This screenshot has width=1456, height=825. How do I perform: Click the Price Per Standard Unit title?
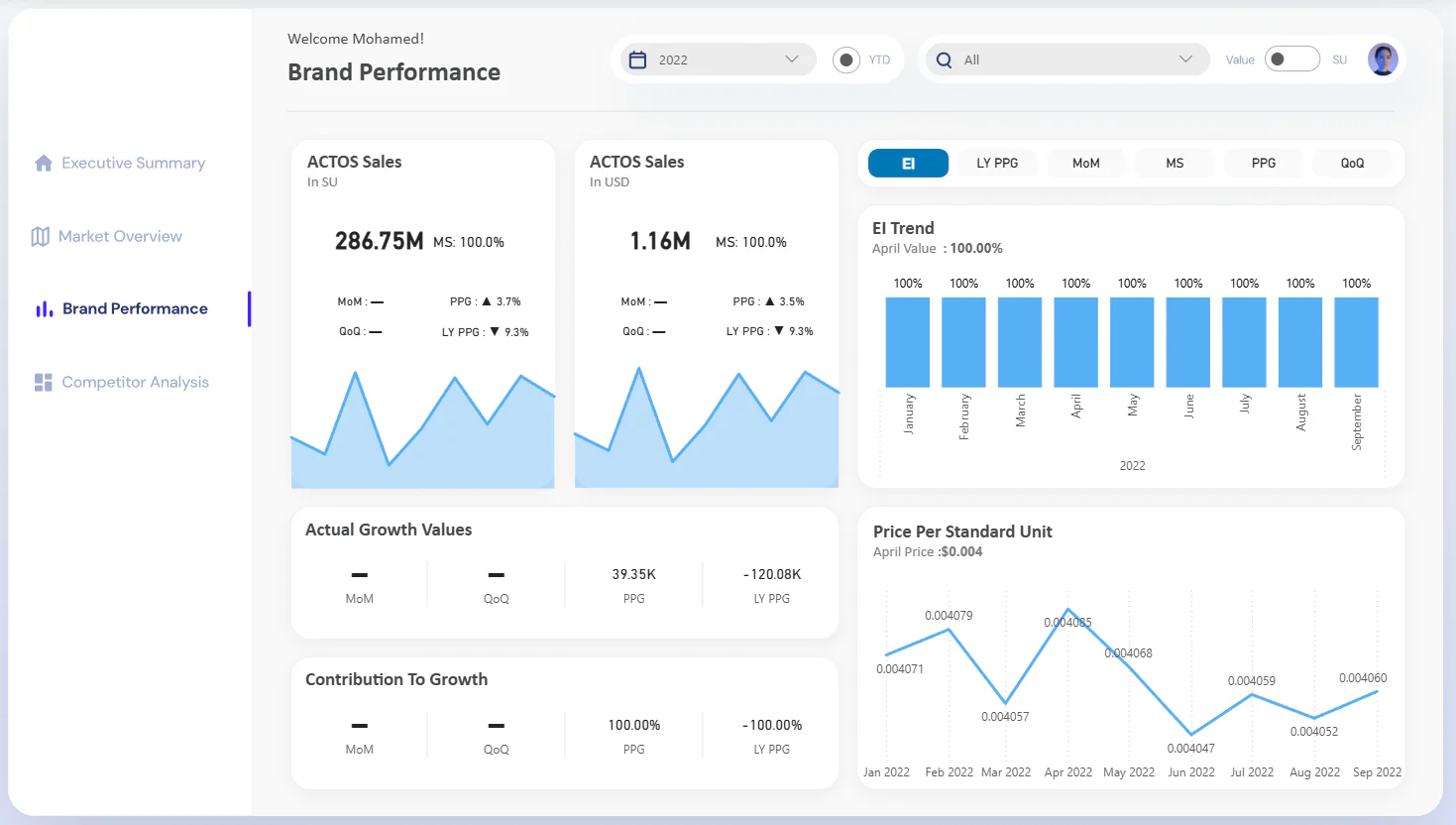[x=962, y=531]
